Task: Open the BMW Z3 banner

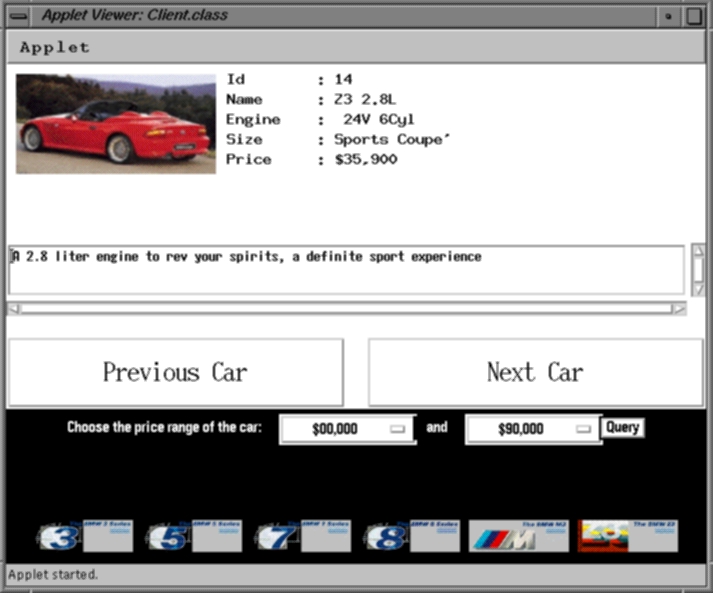Action: coord(628,536)
